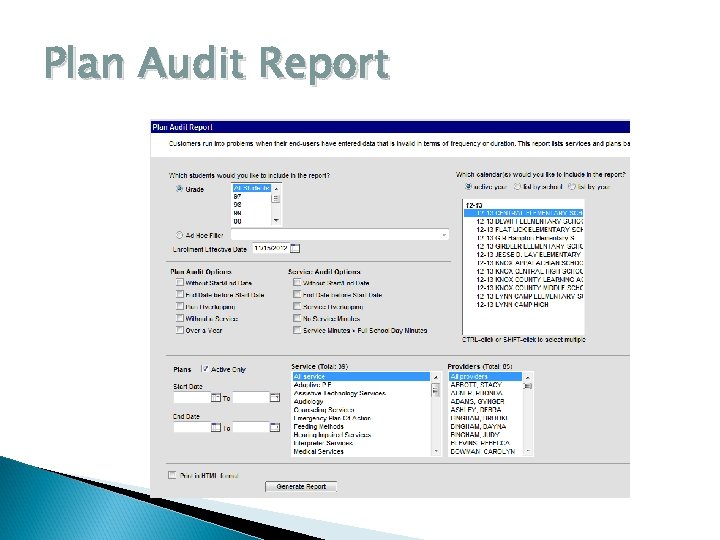This screenshot has width=720, height=540.
Task: Open calendar icon for Start Date To field
Action: tap(275, 398)
